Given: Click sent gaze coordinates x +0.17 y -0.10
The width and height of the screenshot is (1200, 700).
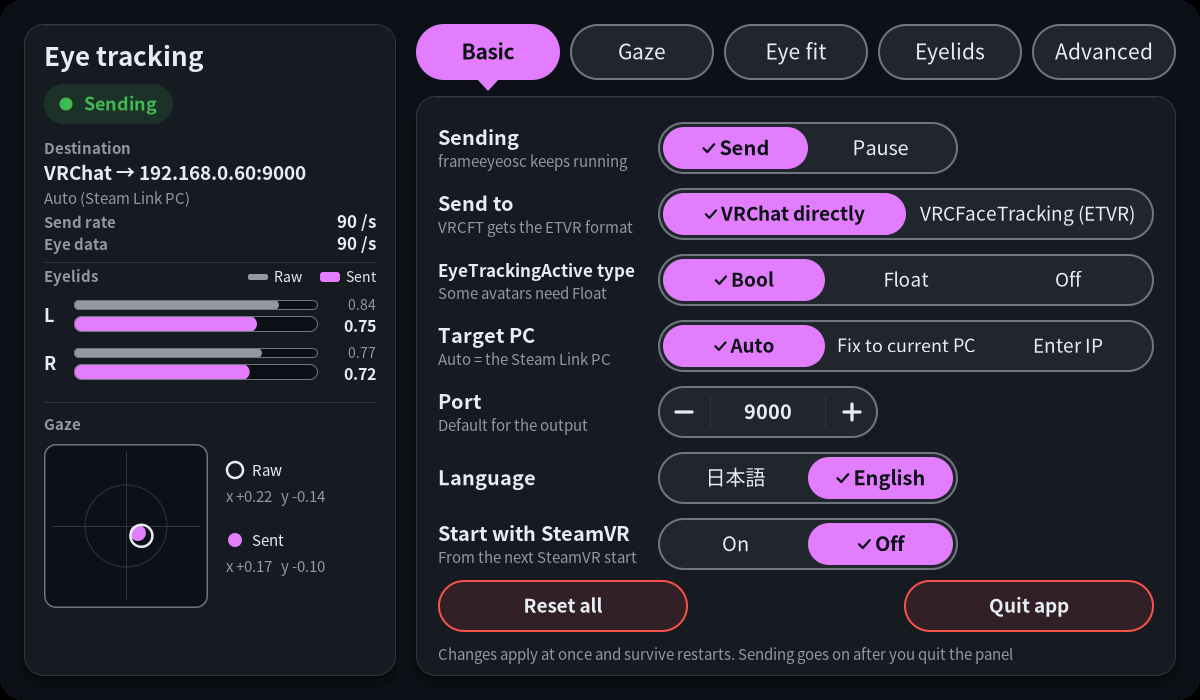Looking at the screenshot, I should point(276,567).
